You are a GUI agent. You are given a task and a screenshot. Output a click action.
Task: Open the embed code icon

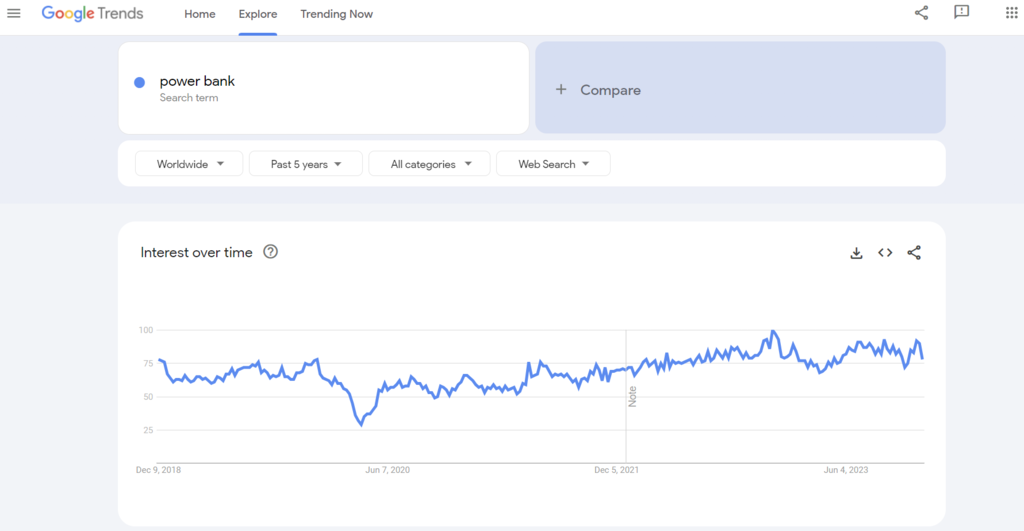(x=885, y=253)
